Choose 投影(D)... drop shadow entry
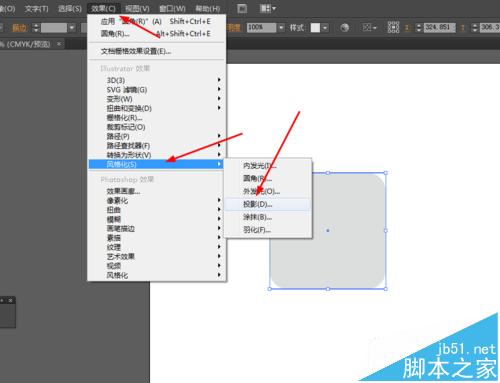 point(268,204)
